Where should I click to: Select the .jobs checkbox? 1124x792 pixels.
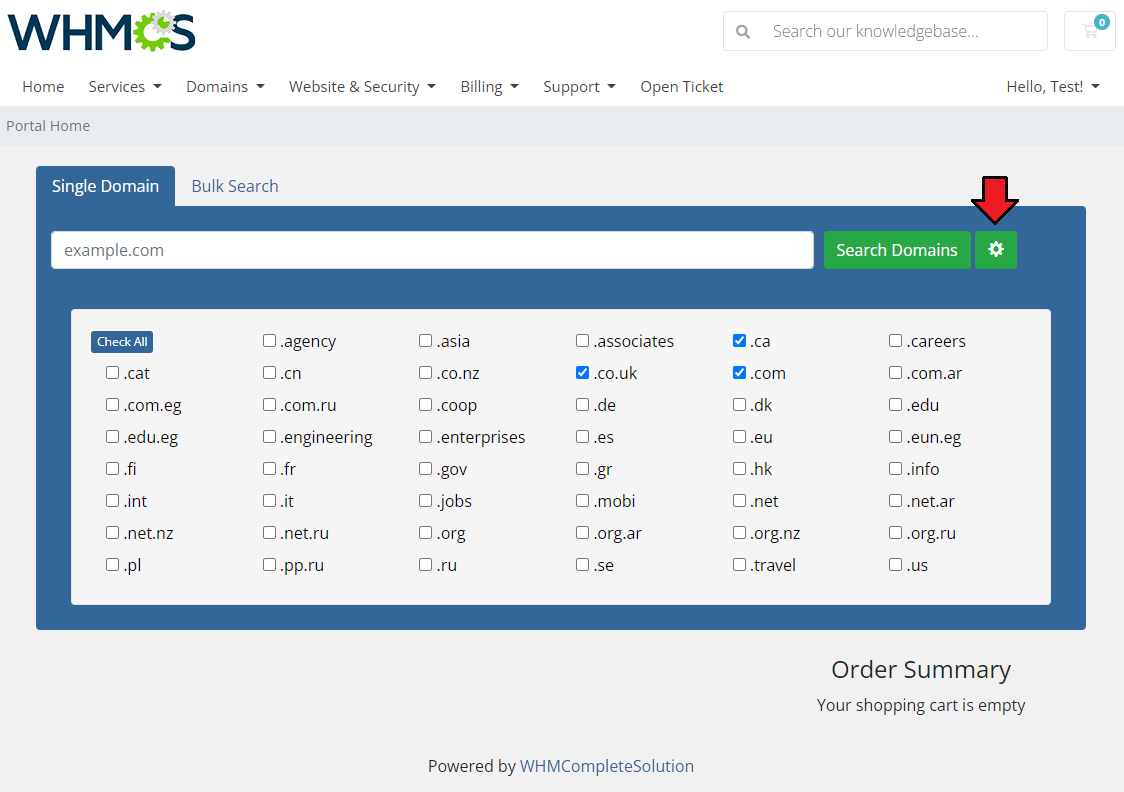point(425,500)
